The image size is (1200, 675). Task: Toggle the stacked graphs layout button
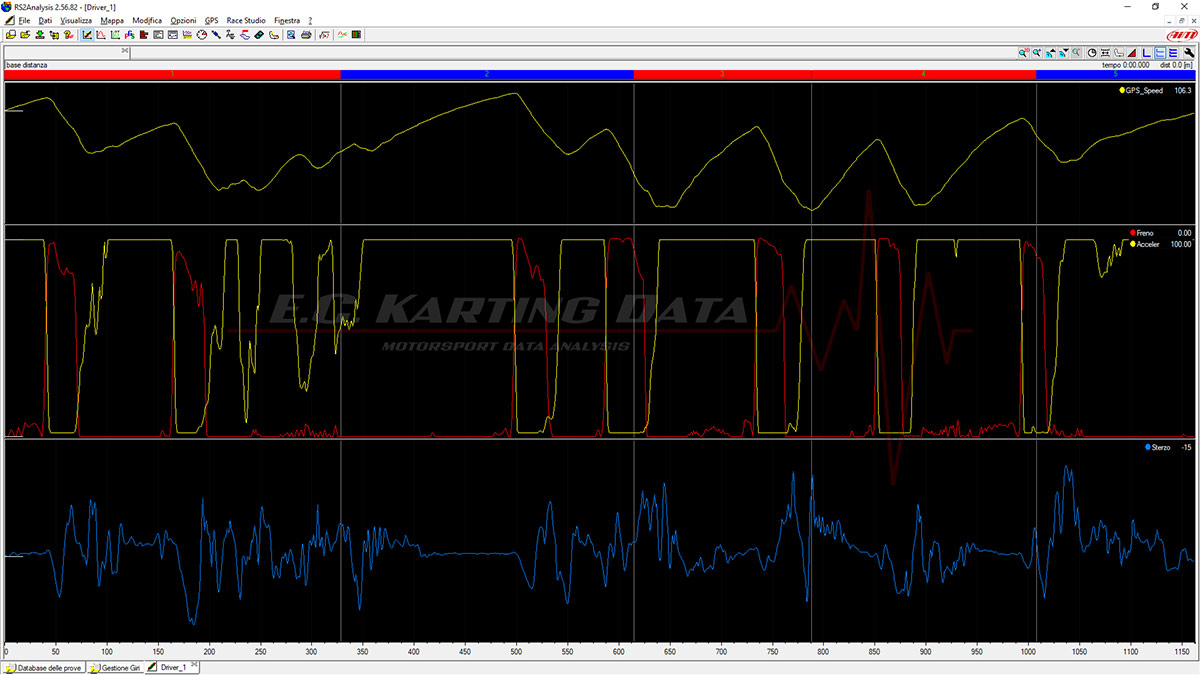click(x=1160, y=52)
